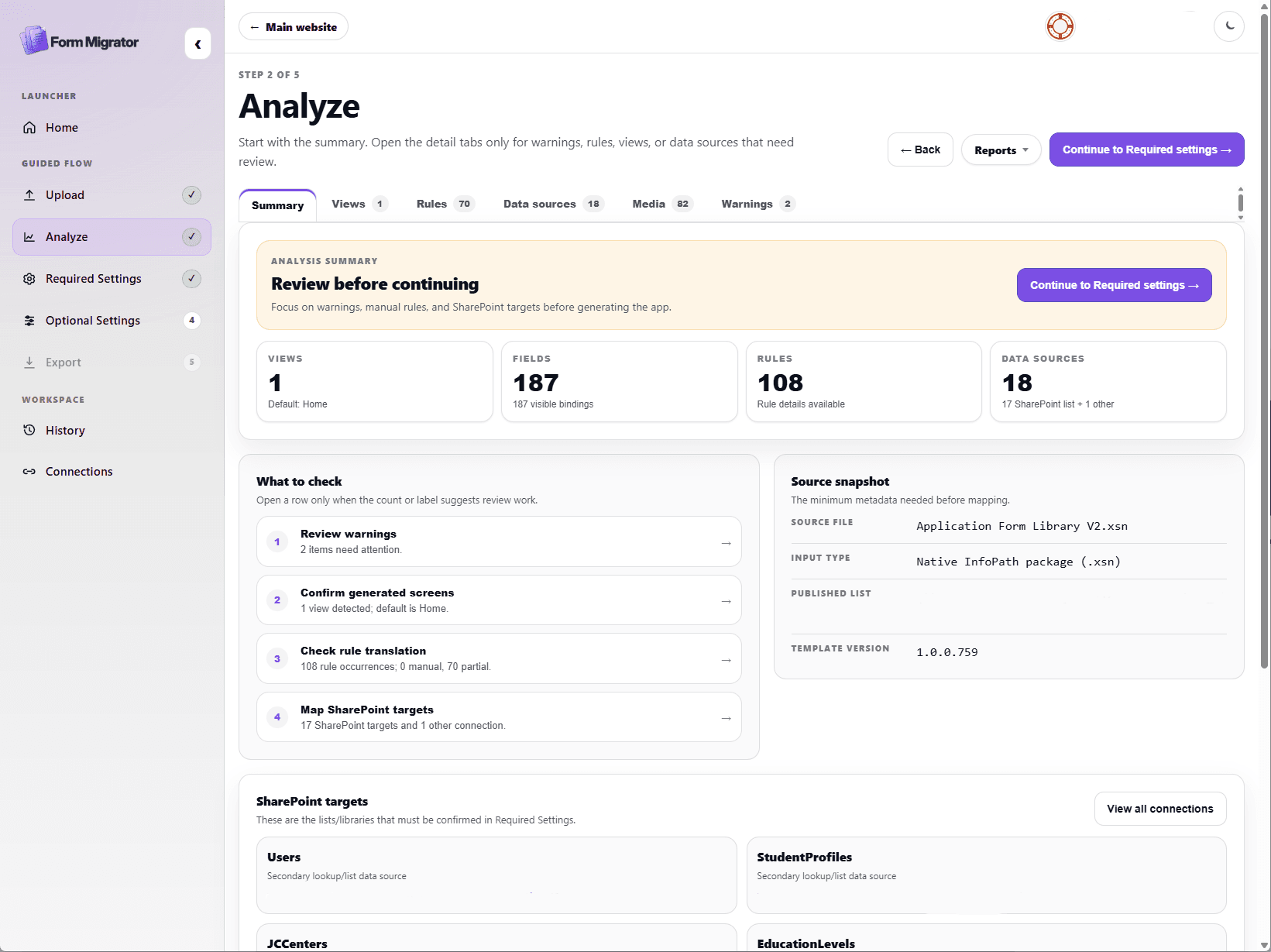This screenshot has width=1271, height=952.
Task: Click the Rules summary card
Action: coord(864,382)
